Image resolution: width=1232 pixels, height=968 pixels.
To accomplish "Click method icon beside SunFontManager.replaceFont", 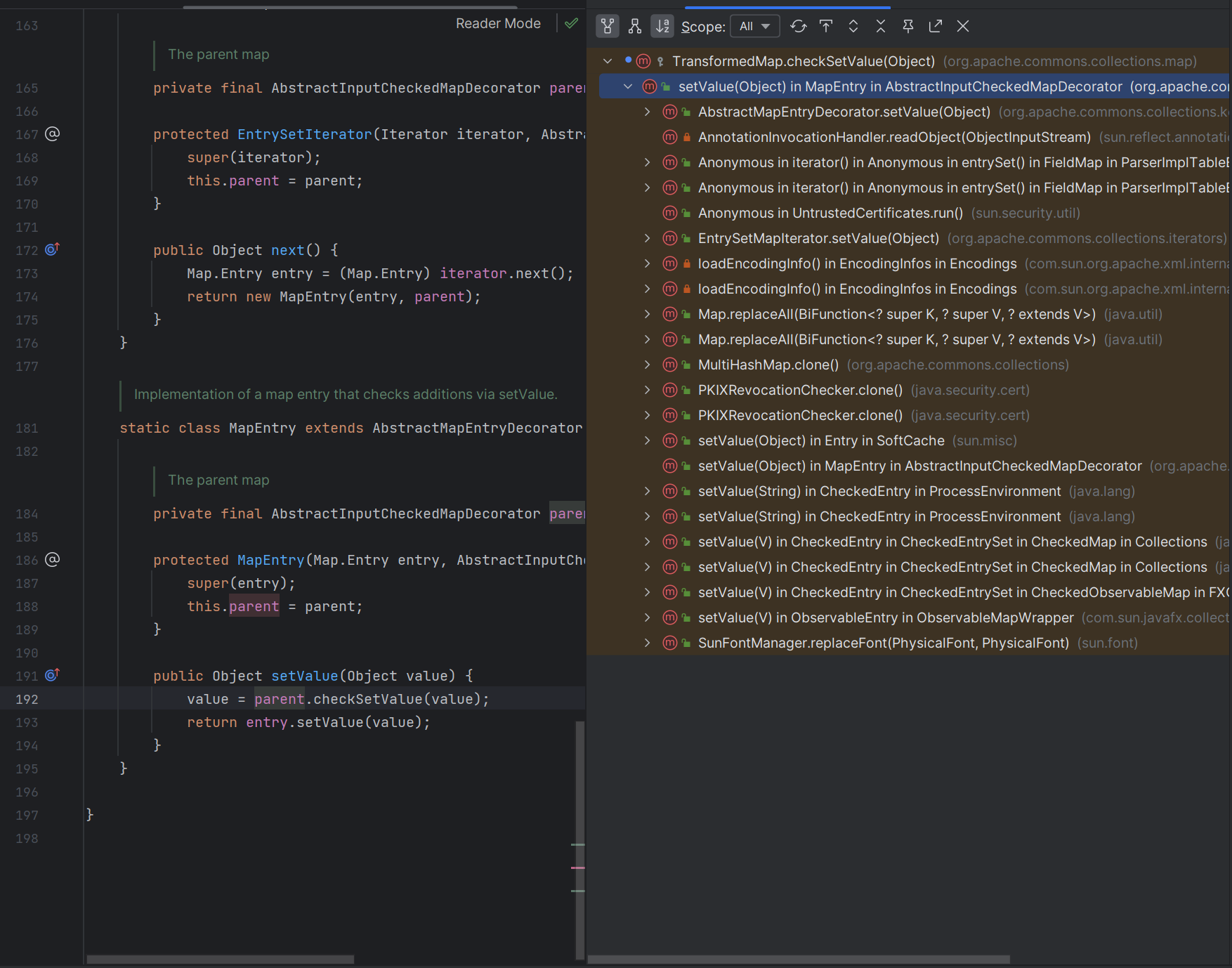I will coord(670,643).
